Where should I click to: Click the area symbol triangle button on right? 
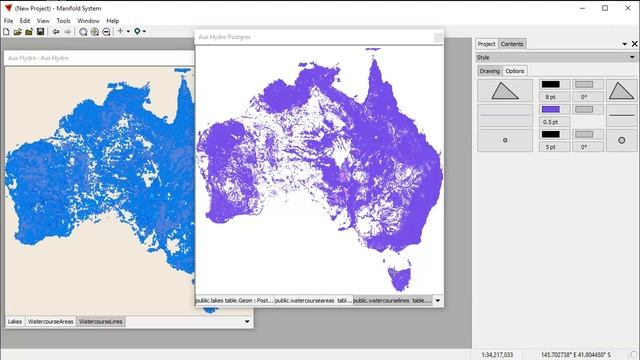click(621, 91)
